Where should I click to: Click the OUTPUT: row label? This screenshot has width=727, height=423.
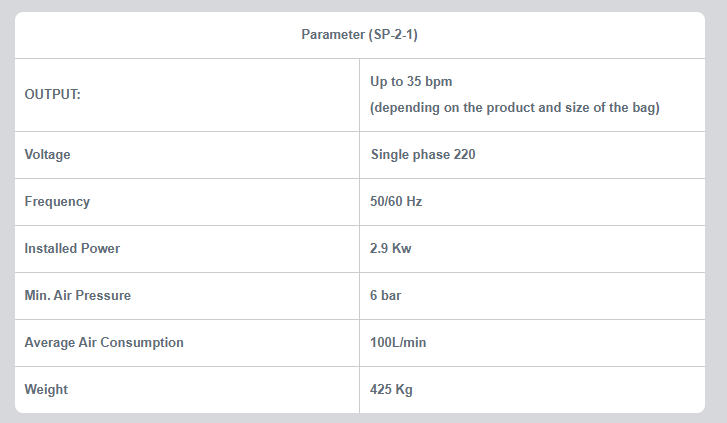pos(53,95)
